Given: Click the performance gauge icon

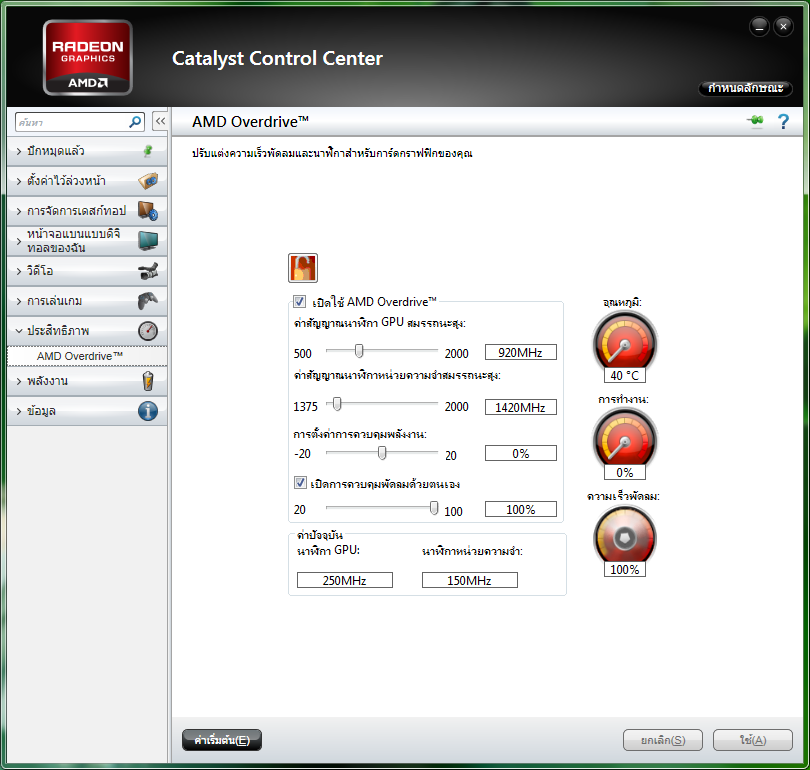Looking at the screenshot, I should (148, 331).
